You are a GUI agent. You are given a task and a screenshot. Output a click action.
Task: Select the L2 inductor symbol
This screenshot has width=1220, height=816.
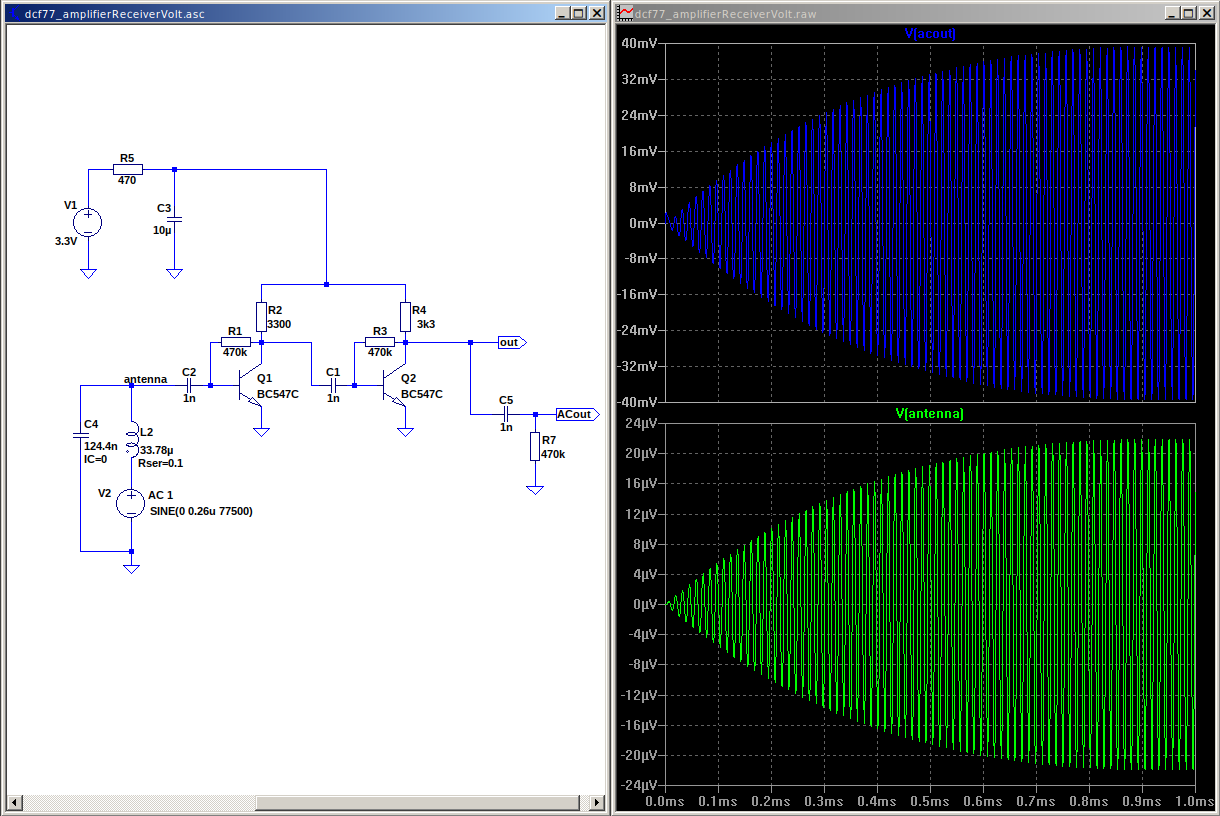pos(131,439)
